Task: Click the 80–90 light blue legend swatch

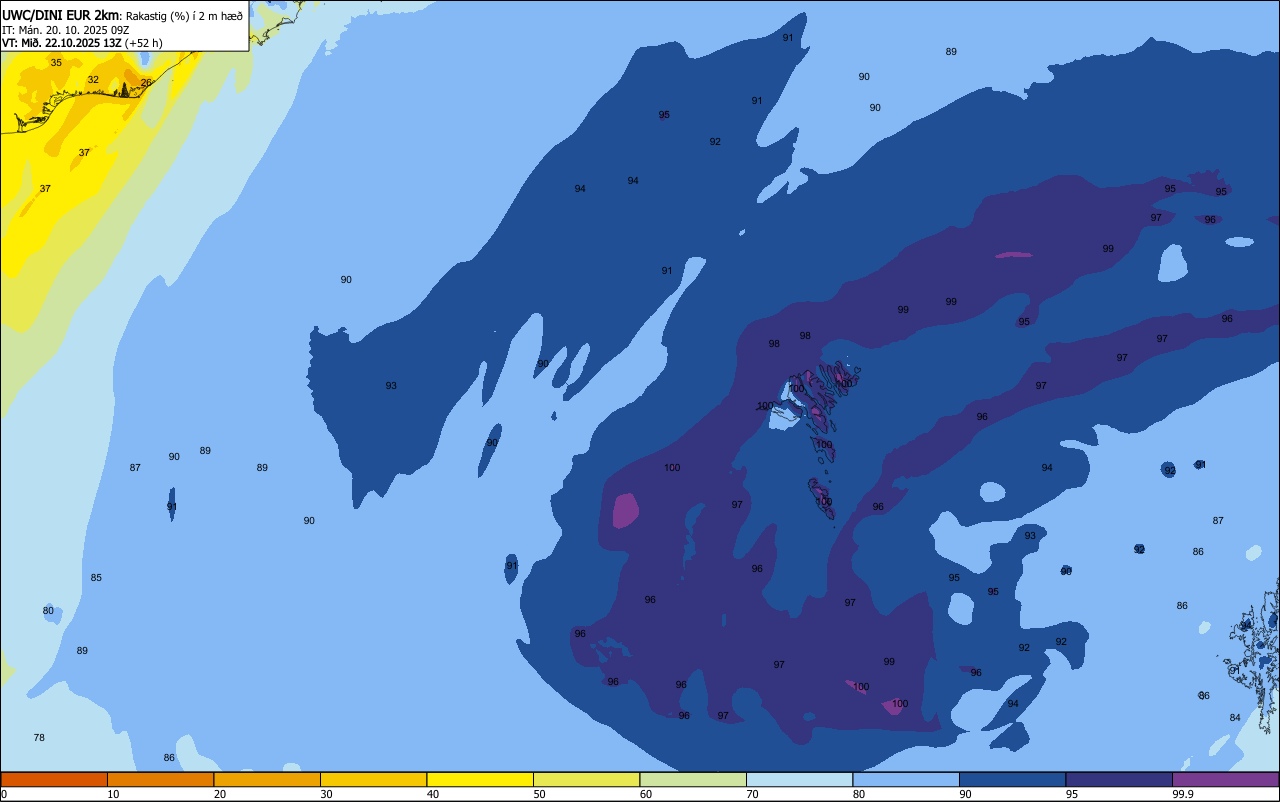Action: (x=906, y=779)
